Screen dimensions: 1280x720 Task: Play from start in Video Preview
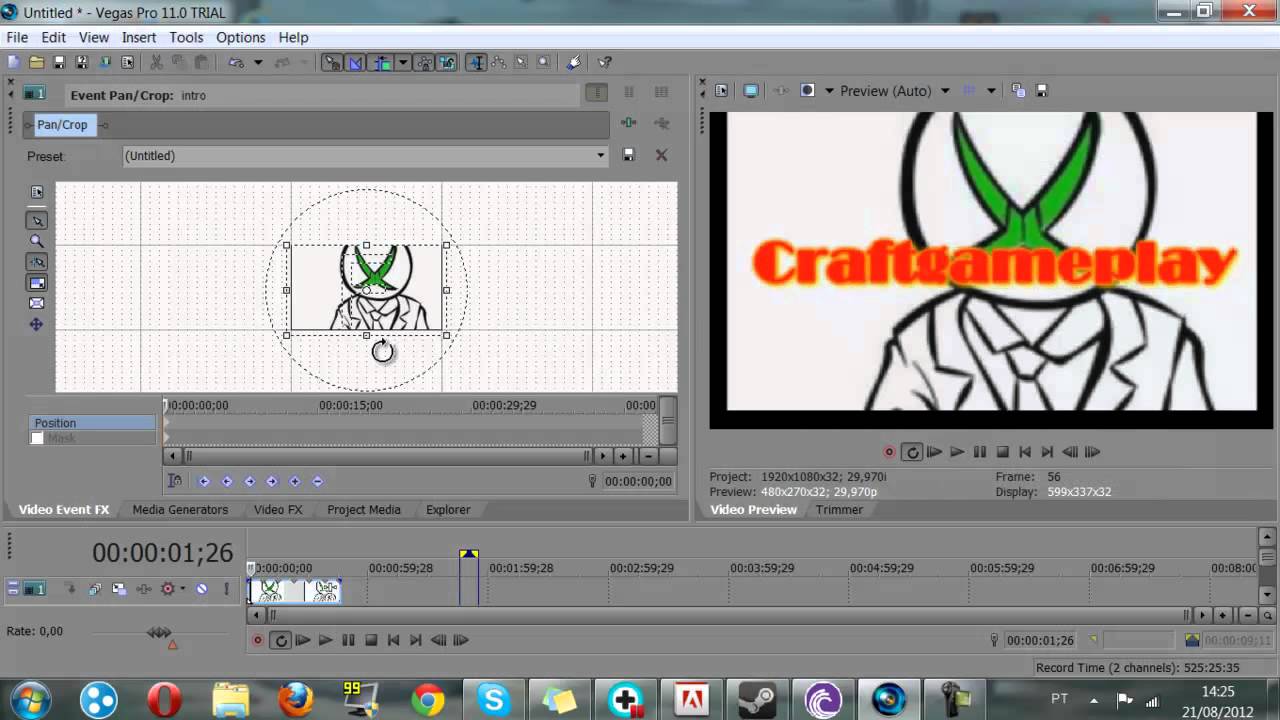[934, 452]
